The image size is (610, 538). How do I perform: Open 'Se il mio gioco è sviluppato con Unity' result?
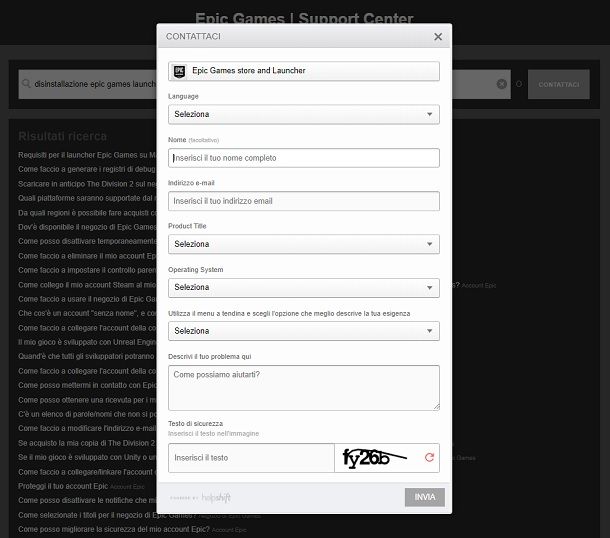(87, 457)
